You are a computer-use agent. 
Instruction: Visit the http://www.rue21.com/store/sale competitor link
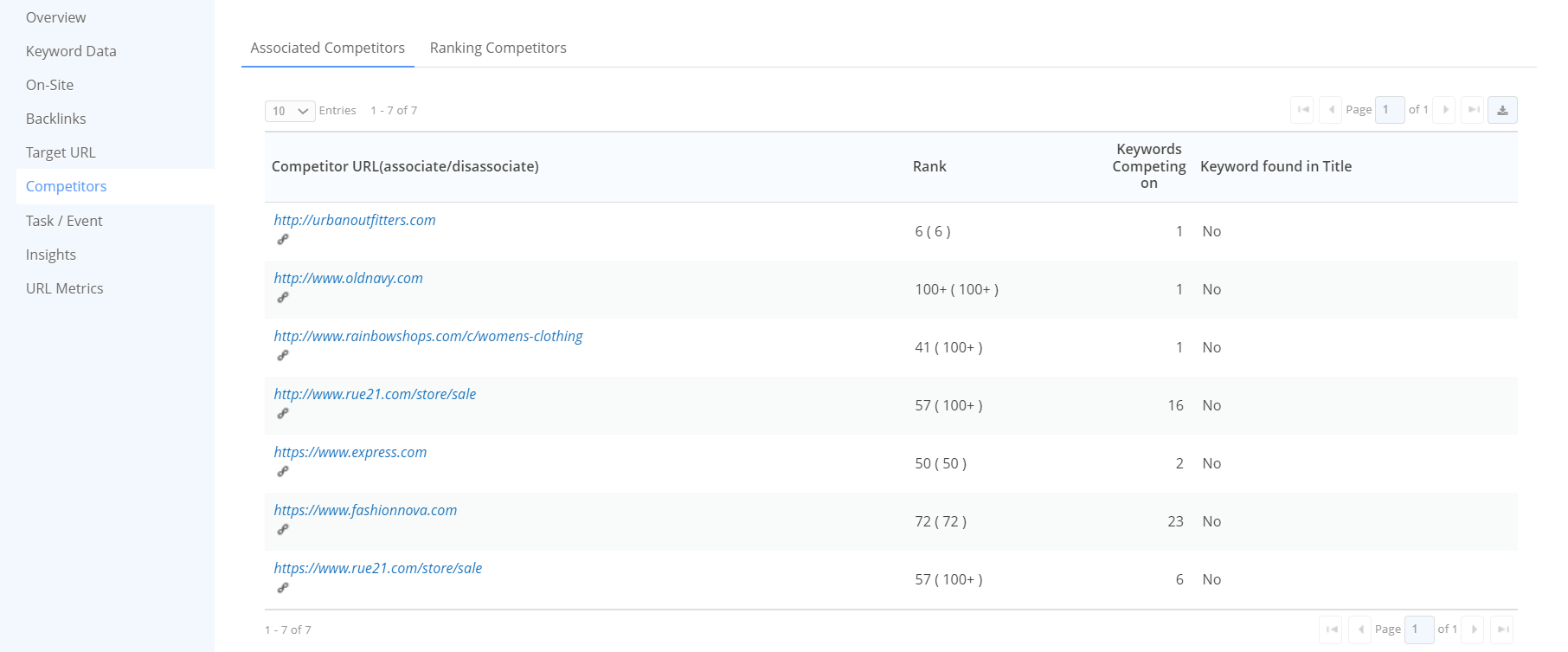375,394
